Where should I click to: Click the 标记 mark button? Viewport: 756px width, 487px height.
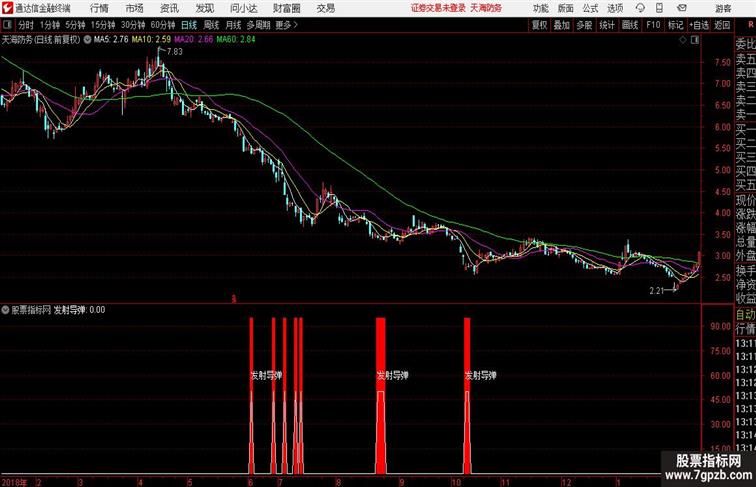click(675, 25)
